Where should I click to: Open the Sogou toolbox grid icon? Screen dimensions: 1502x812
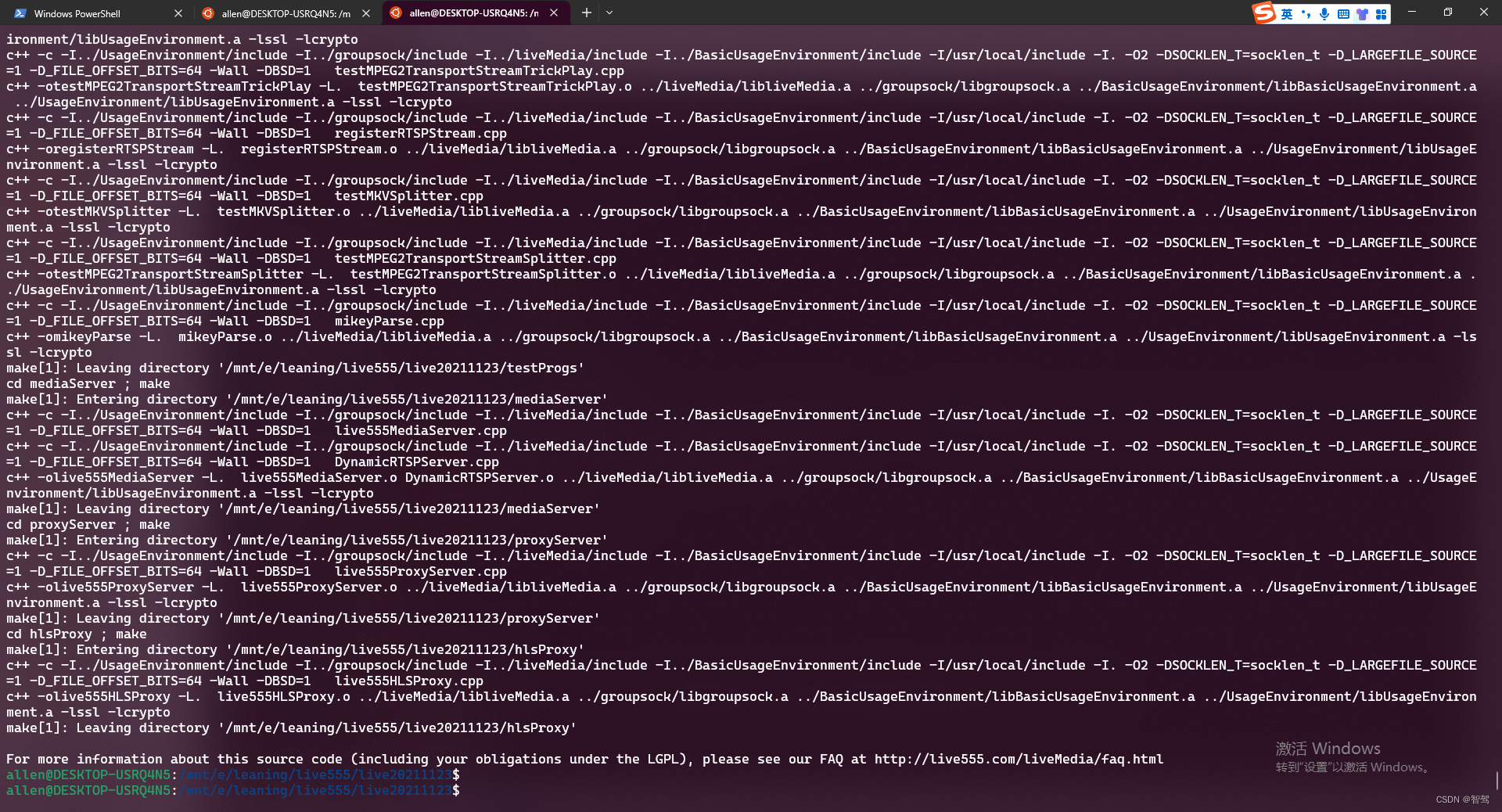click(x=1381, y=14)
